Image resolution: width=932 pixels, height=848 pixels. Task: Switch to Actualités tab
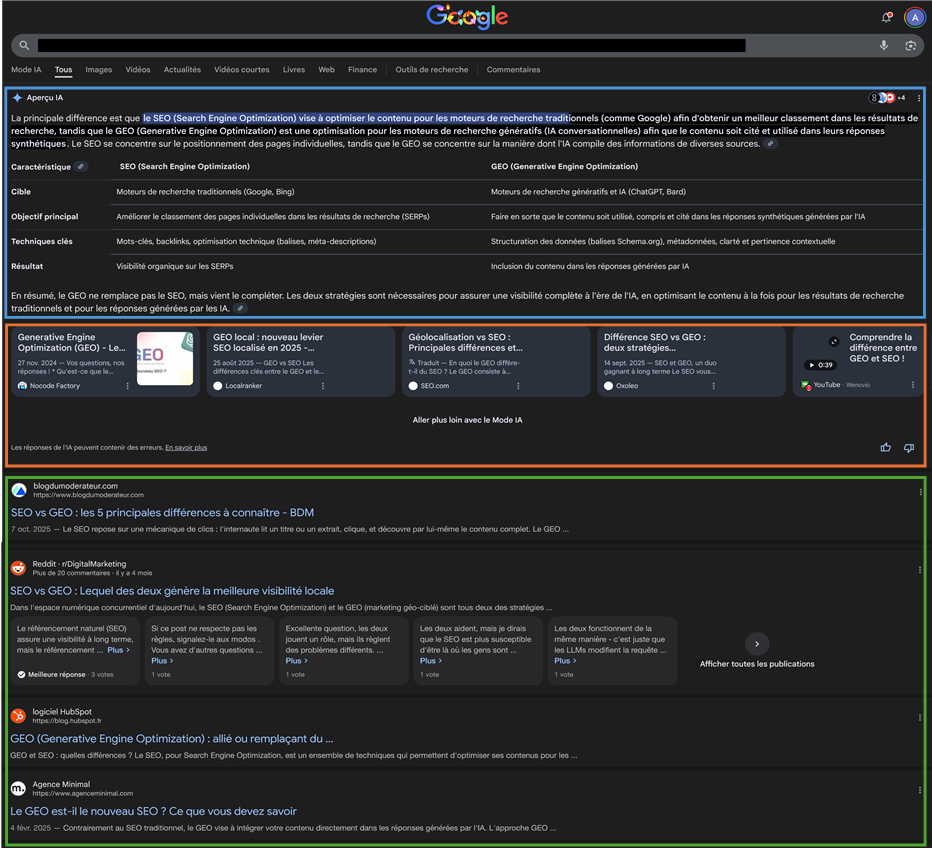click(x=182, y=70)
